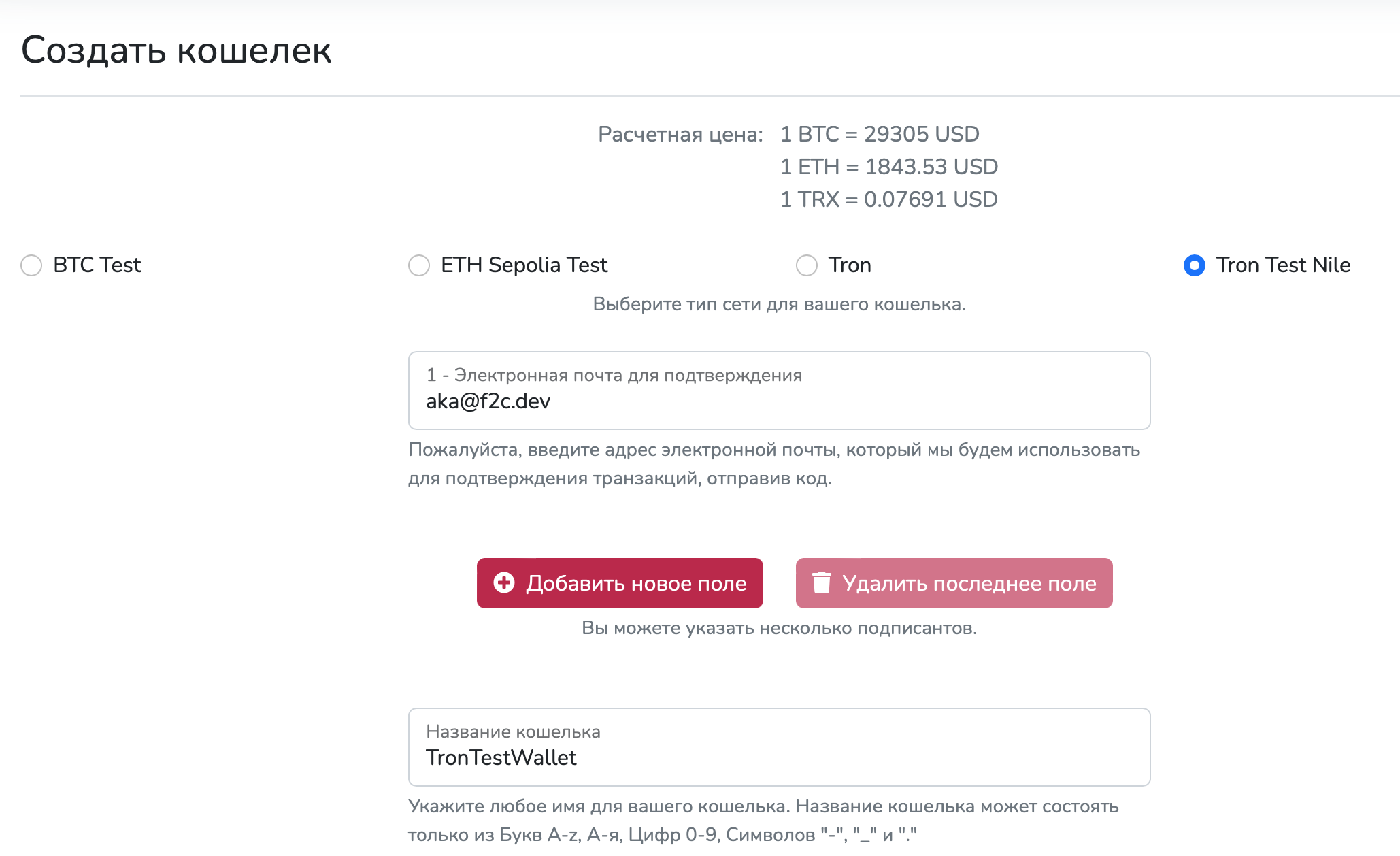This screenshot has height=856, width=1400.
Task: Select the ETH Sepolia Test radio button
Action: tap(419, 265)
